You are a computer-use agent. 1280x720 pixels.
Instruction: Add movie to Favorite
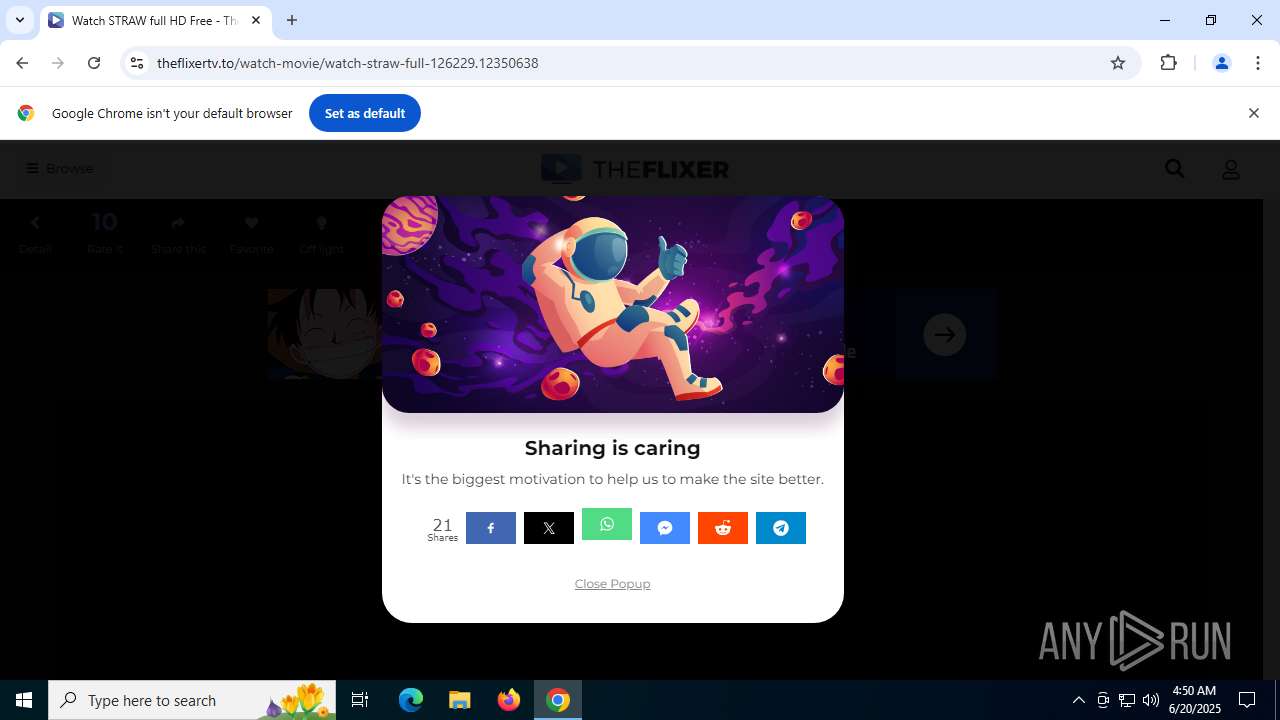[251, 235]
